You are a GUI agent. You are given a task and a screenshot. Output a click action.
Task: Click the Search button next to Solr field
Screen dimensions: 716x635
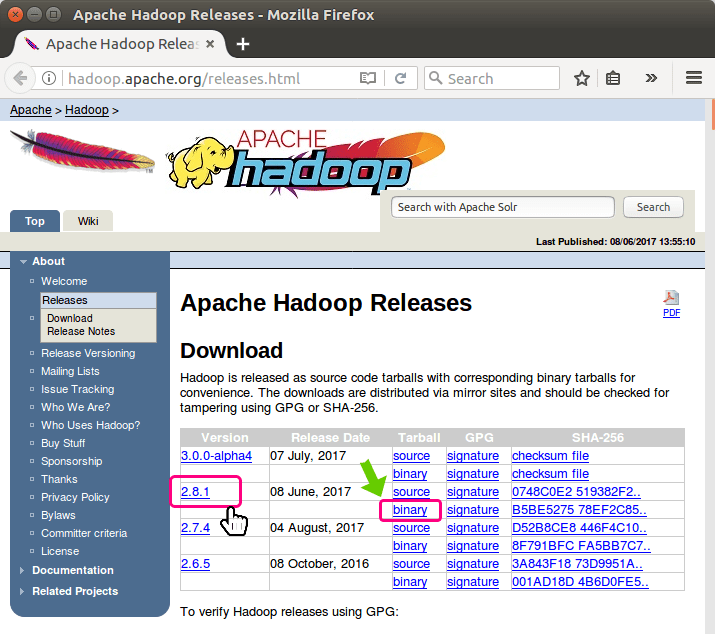click(x=653, y=207)
